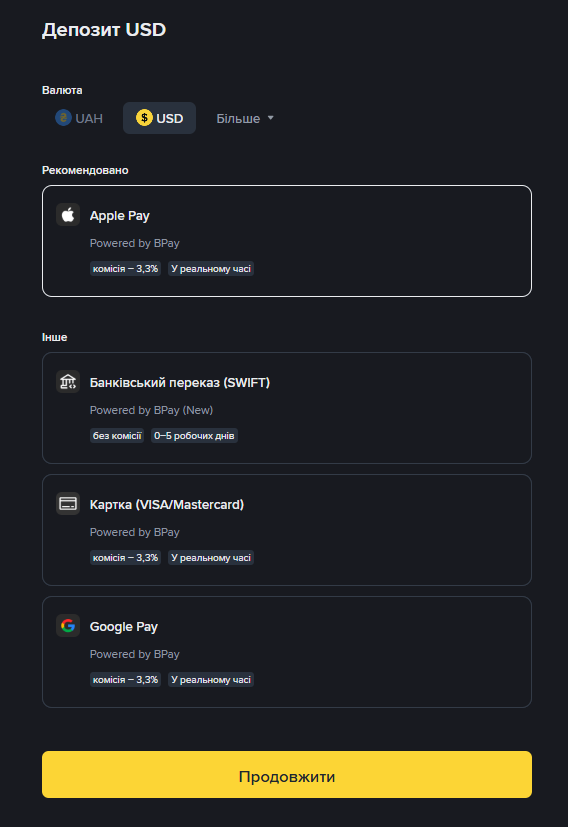Click 'комісія – 3,3%' tag under Apple Pay
The width and height of the screenshot is (568, 827).
(126, 268)
